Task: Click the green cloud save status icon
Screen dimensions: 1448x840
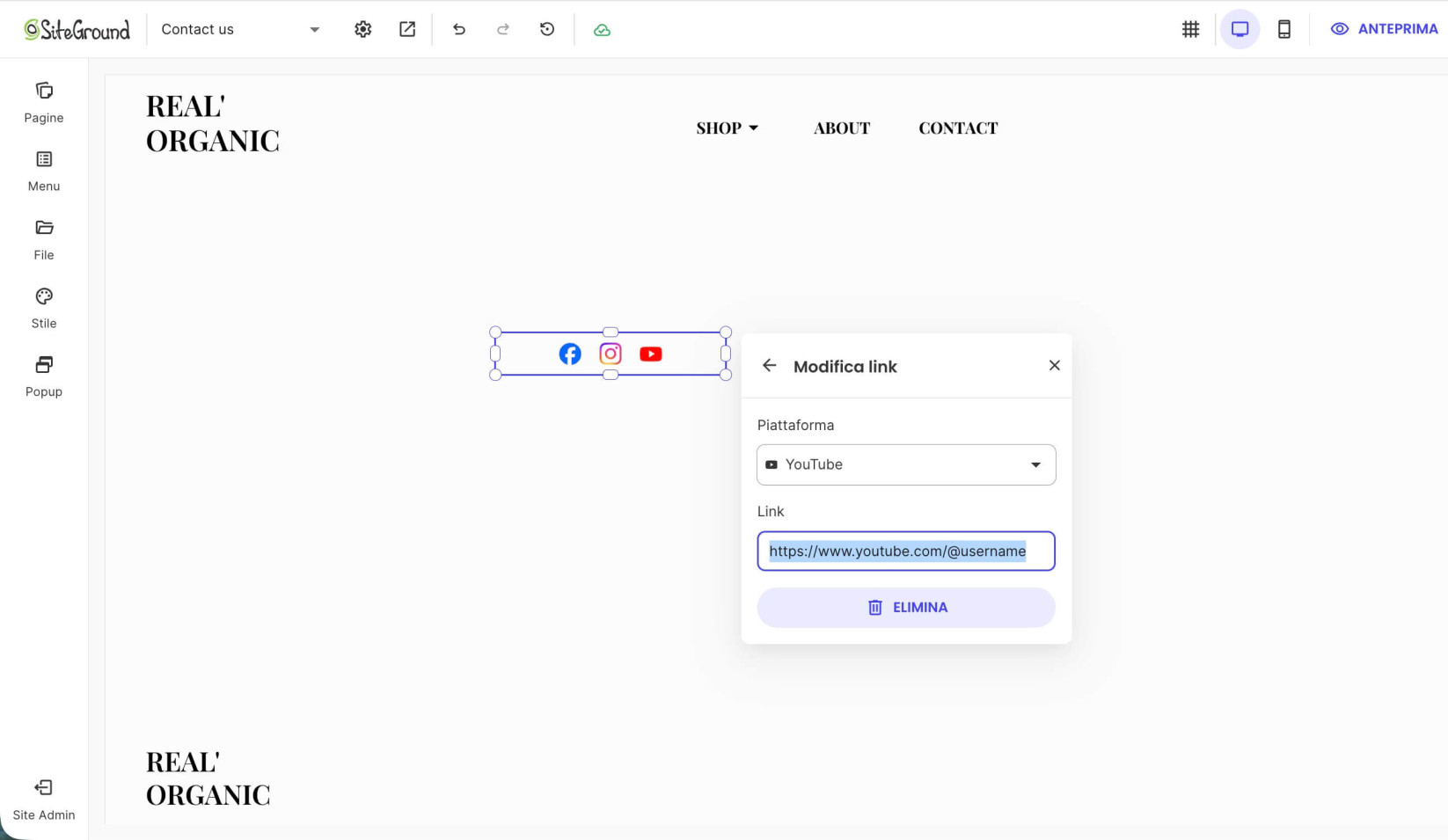Action: pyautogui.click(x=602, y=30)
